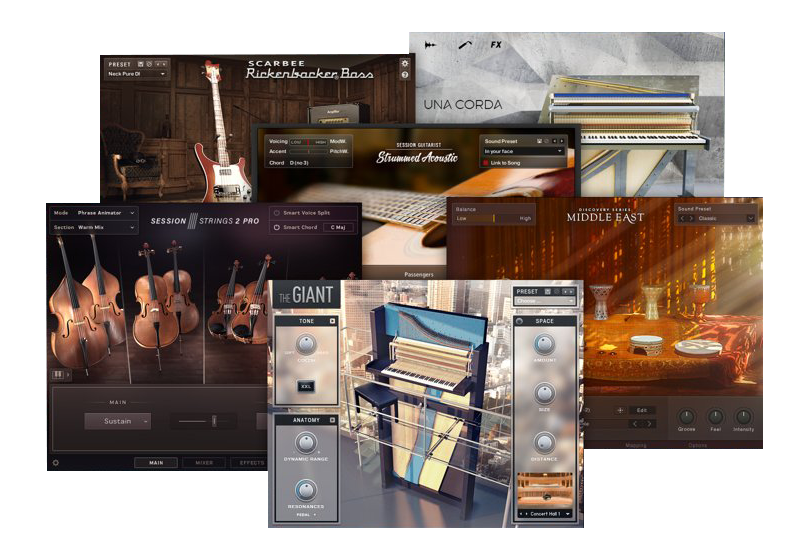Click The Giant Resonances knob

click(x=306, y=490)
